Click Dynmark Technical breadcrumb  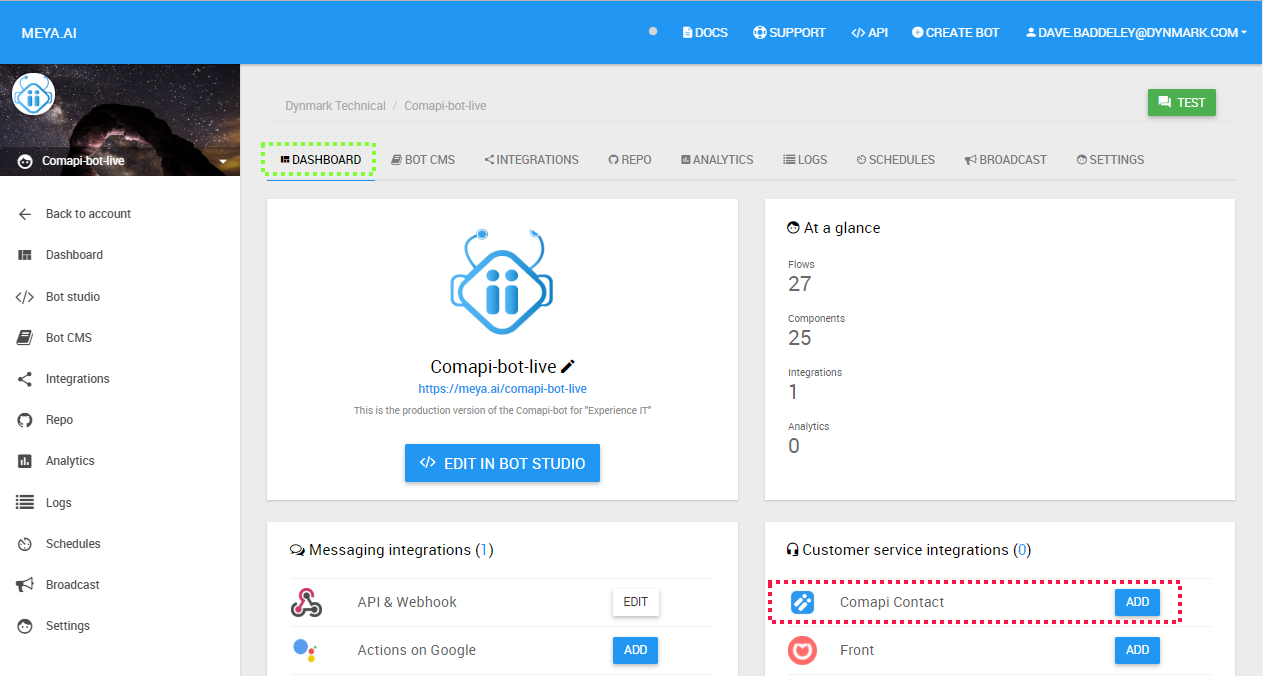click(335, 106)
